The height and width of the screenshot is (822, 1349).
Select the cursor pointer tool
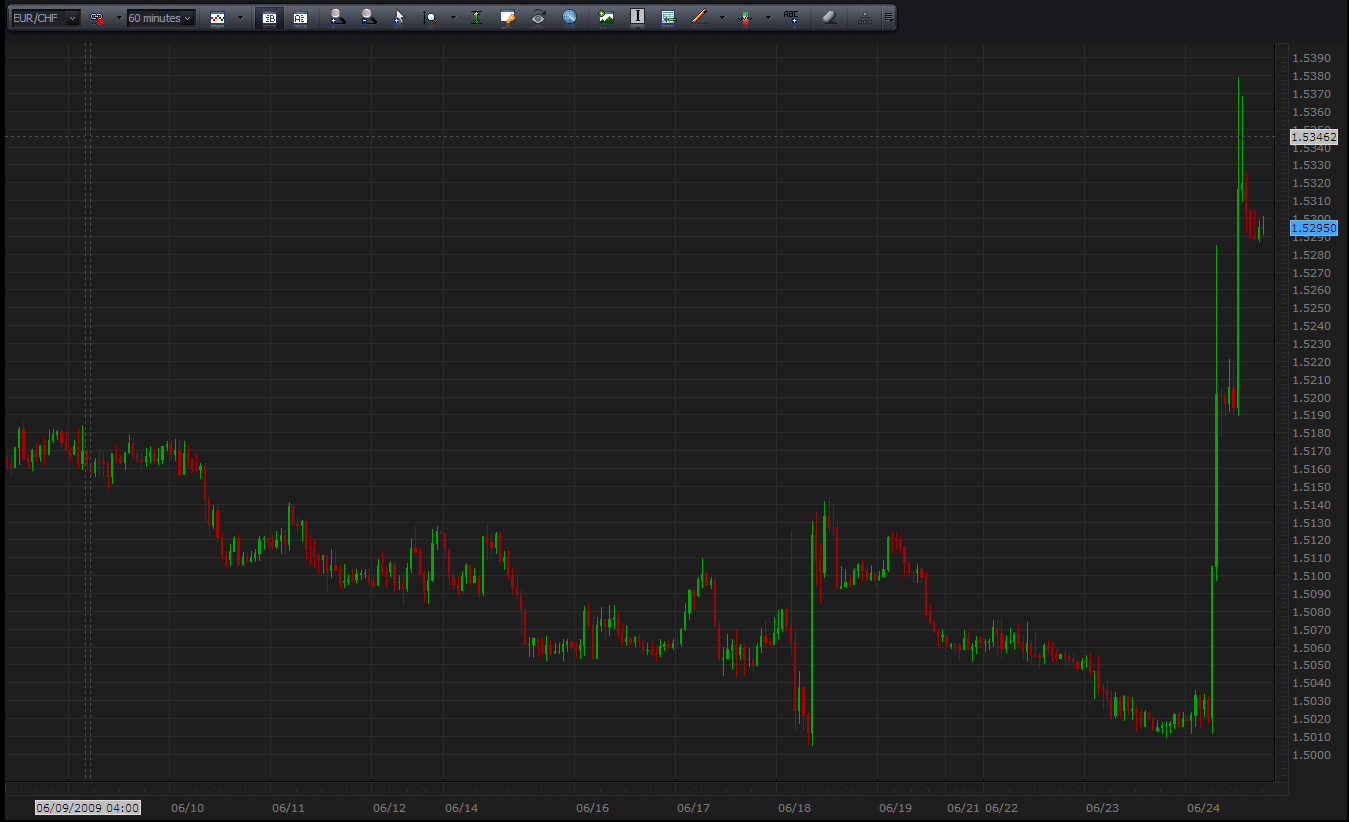pos(399,17)
